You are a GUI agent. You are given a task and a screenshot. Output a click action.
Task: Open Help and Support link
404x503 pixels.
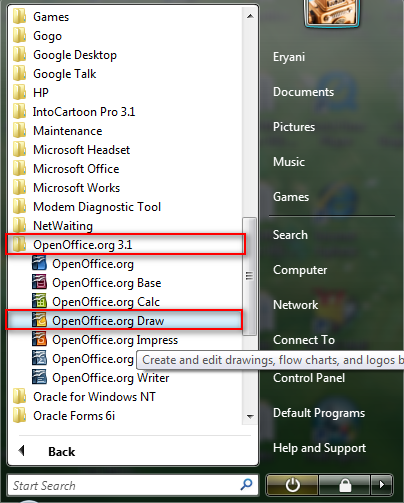click(319, 448)
